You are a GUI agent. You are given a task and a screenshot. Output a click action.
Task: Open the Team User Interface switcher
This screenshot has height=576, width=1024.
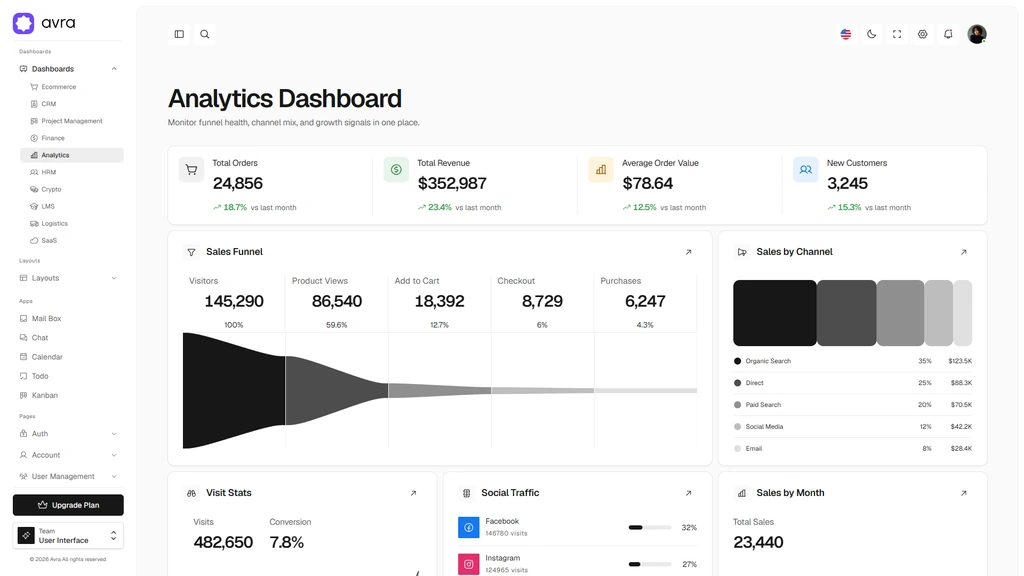pyautogui.click(x=68, y=536)
